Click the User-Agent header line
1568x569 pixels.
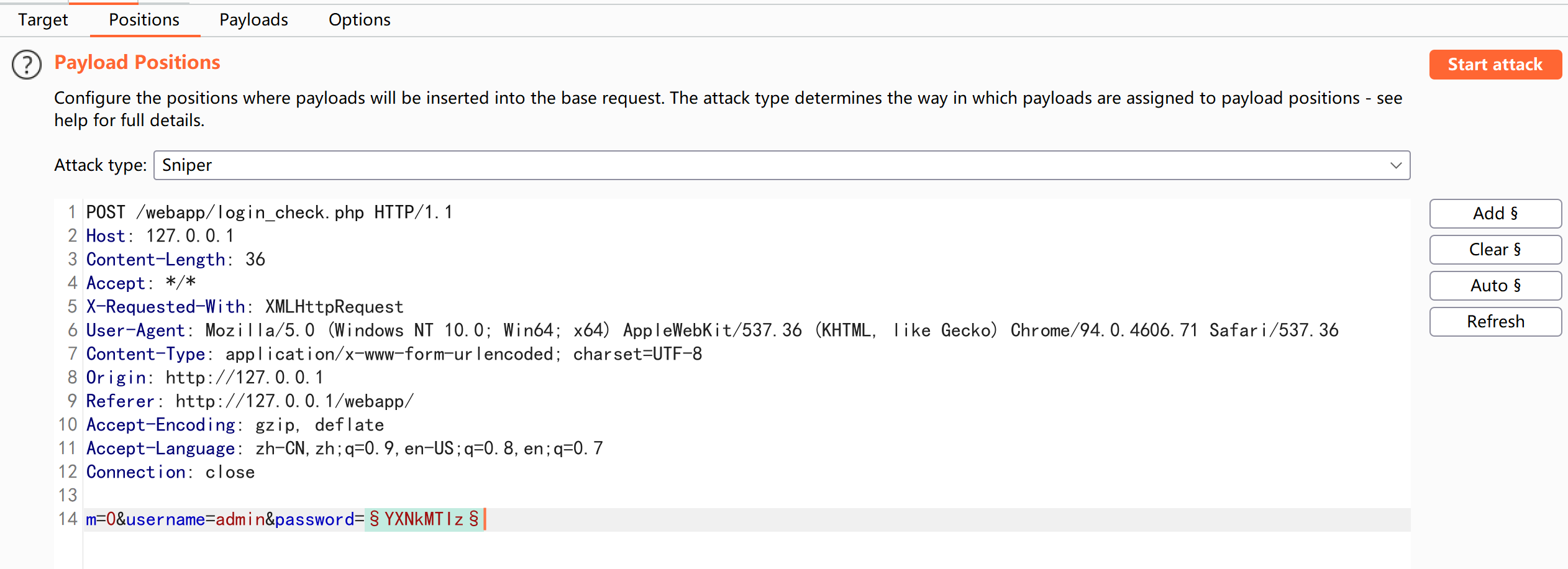711,330
